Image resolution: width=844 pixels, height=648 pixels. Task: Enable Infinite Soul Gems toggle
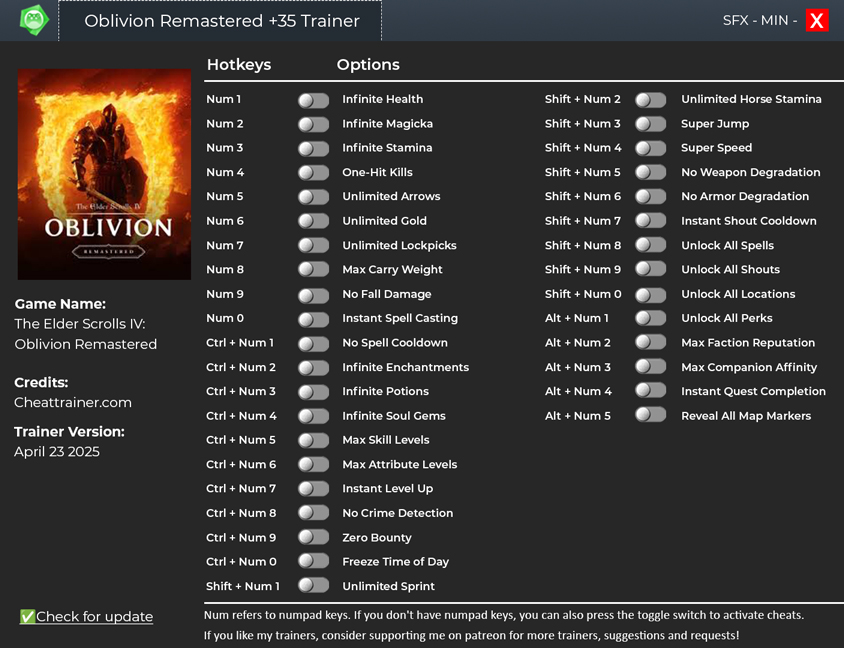(313, 416)
